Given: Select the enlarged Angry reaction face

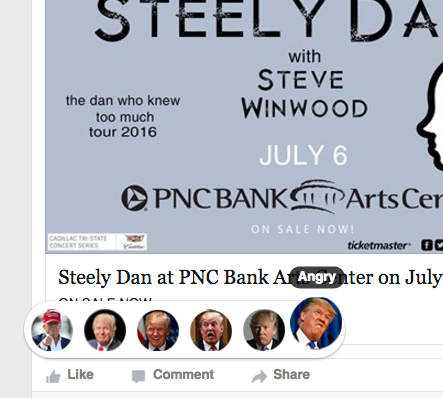Looking at the screenshot, I should (x=316, y=323).
